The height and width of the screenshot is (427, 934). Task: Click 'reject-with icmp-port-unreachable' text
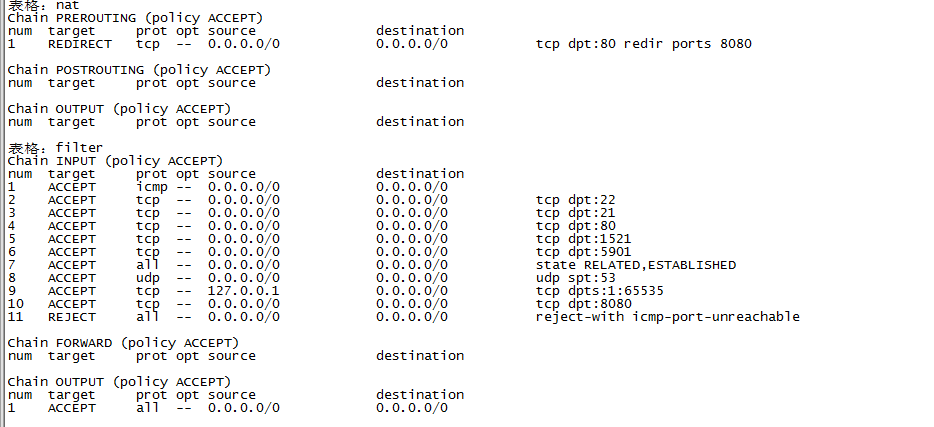(668, 317)
